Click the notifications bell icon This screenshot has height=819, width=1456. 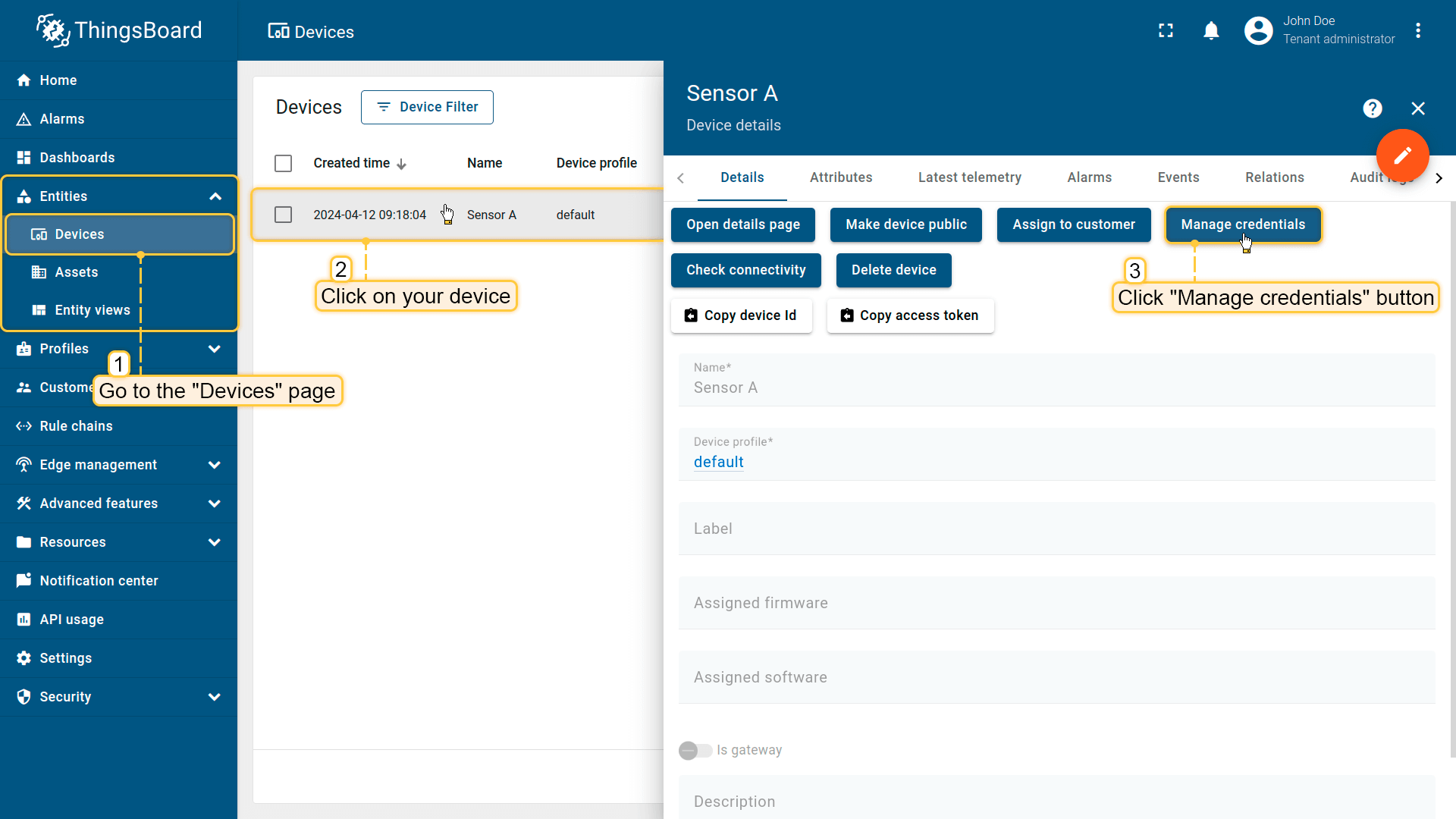click(x=1211, y=31)
